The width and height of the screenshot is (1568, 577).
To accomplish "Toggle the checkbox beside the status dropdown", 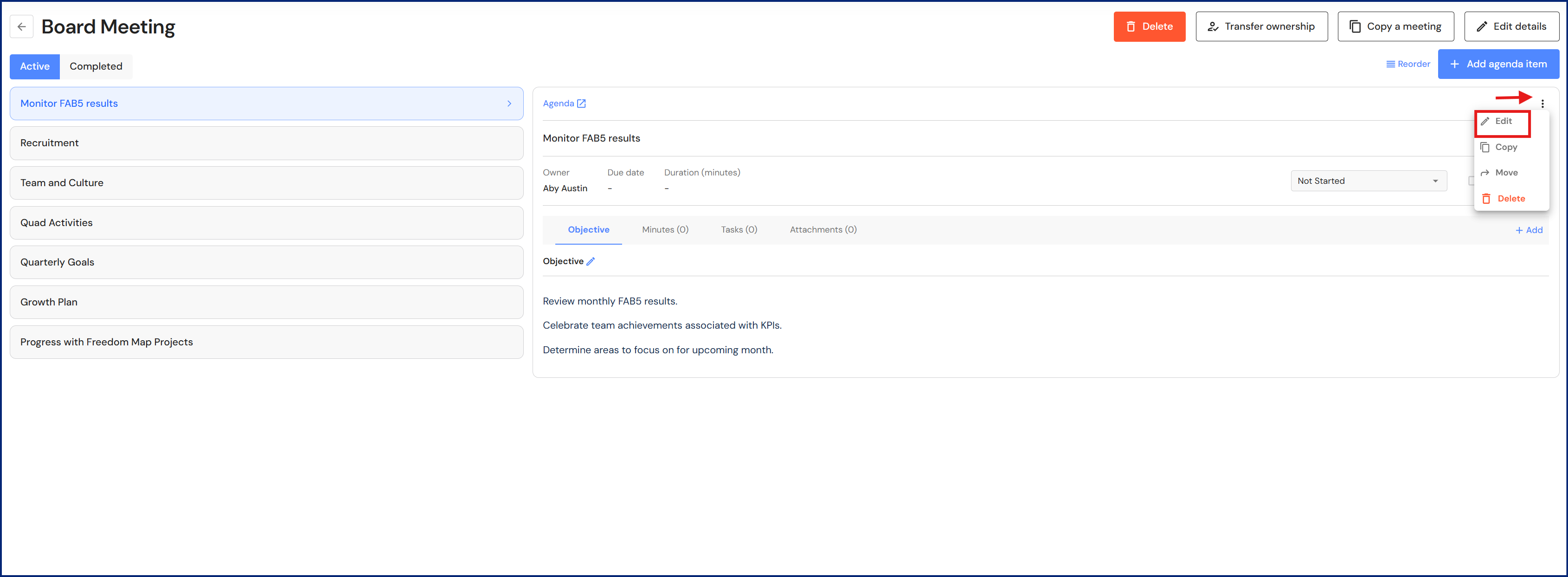I will 1471,181.
